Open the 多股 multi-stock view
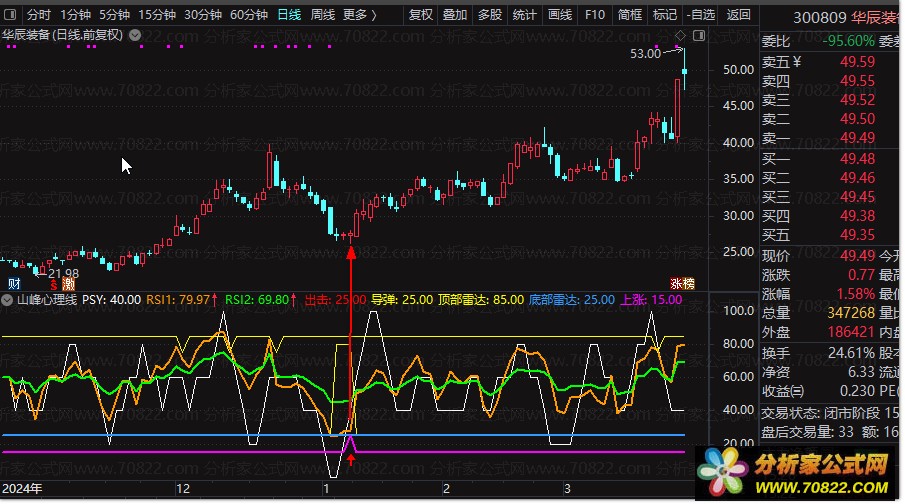Viewport: 905px width, 504px height. click(489, 14)
